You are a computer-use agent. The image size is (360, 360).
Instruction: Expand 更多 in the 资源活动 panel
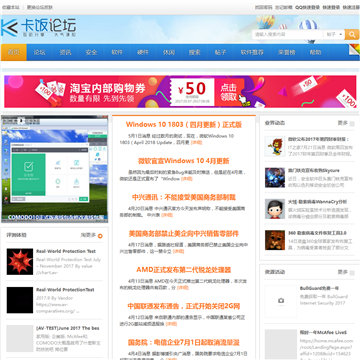point(343,272)
